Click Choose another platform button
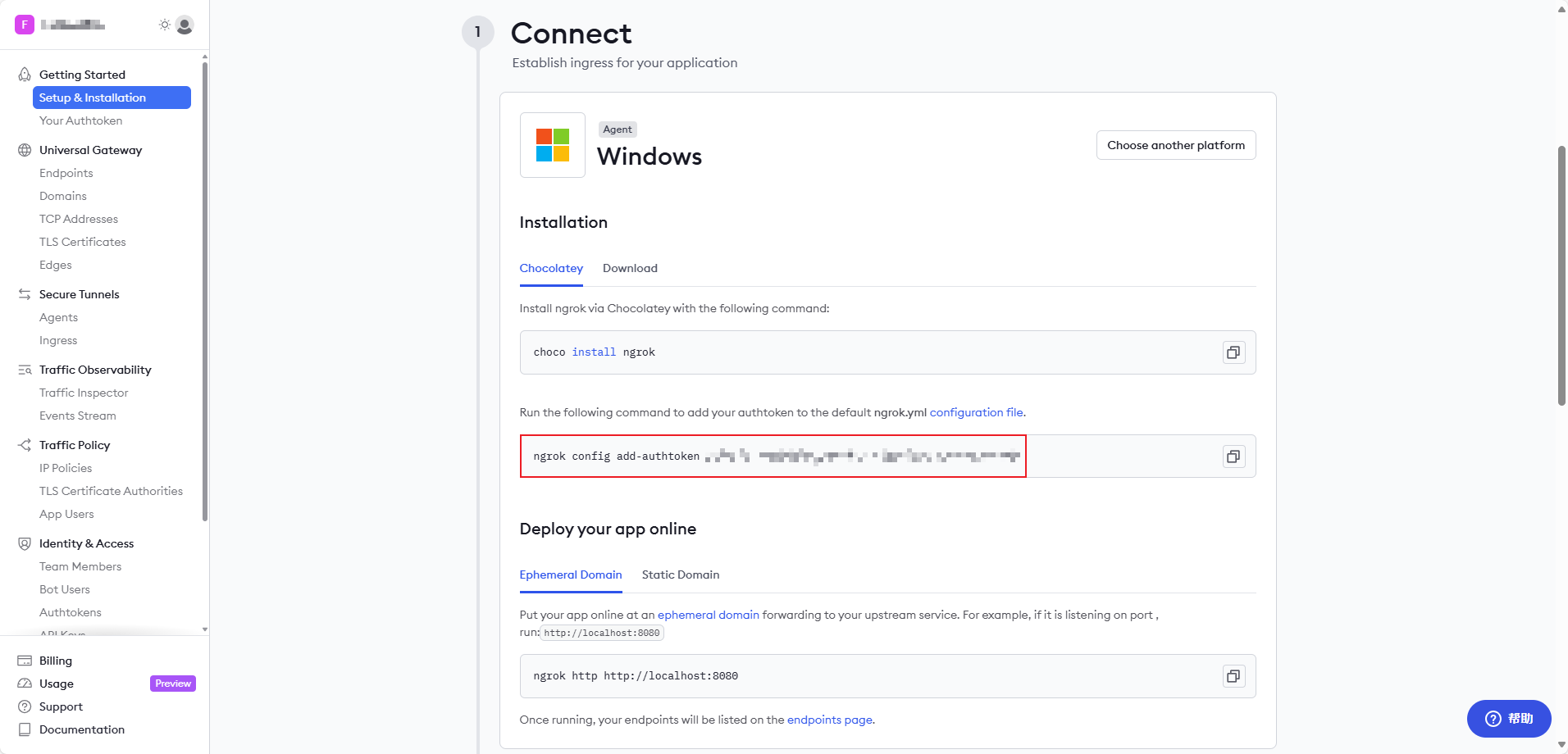Screen dimensions: 1568x754 [x=1175, y=145]
